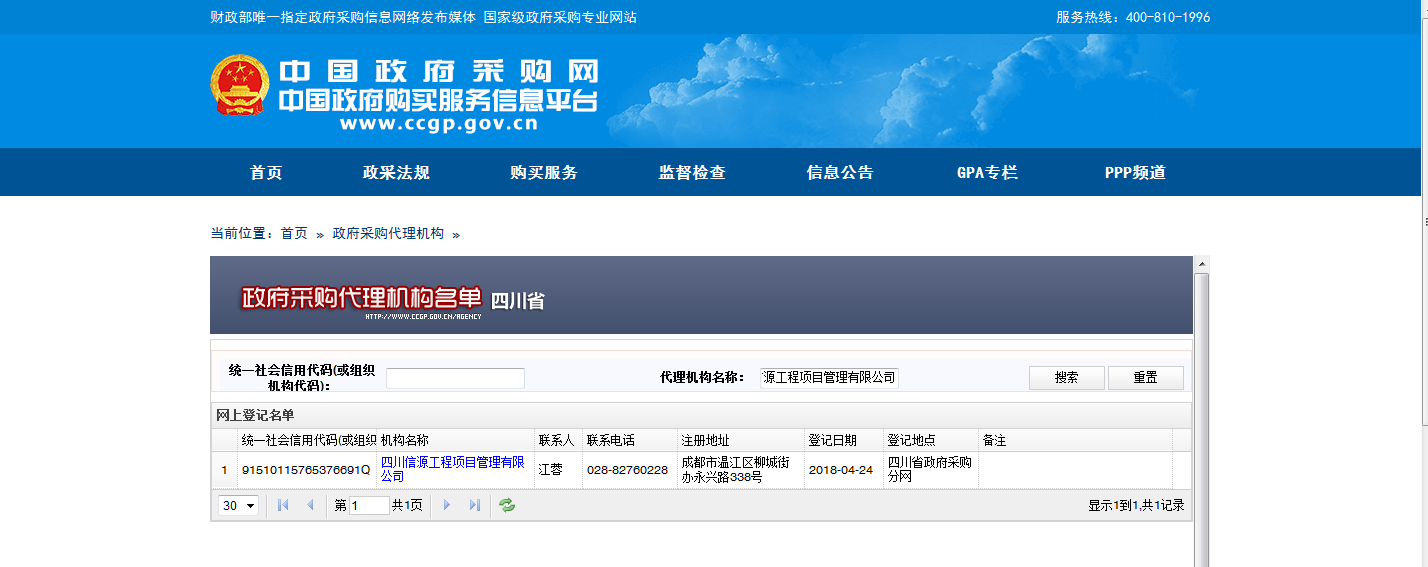This screenshot has width=1428, height=567.
Task: Click 联系人 column header
Action: 558,441
